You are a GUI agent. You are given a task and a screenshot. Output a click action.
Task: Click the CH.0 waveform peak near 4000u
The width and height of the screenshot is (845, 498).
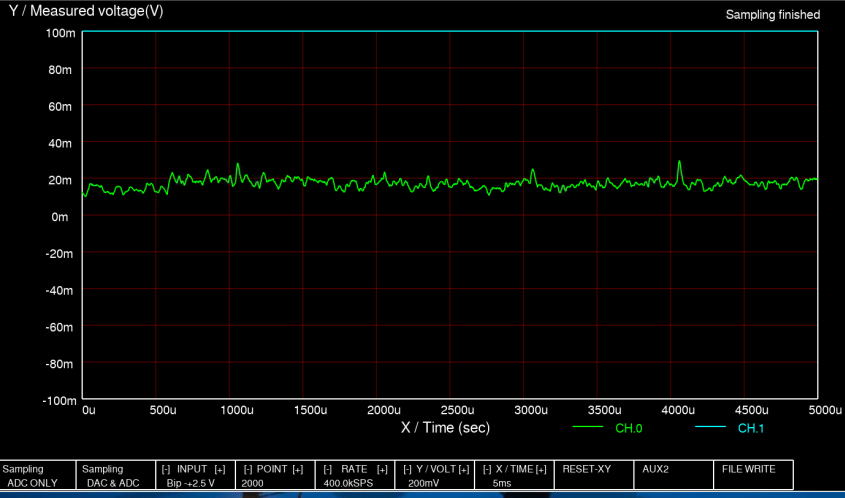pyautogui.click(x=679, y=162)
